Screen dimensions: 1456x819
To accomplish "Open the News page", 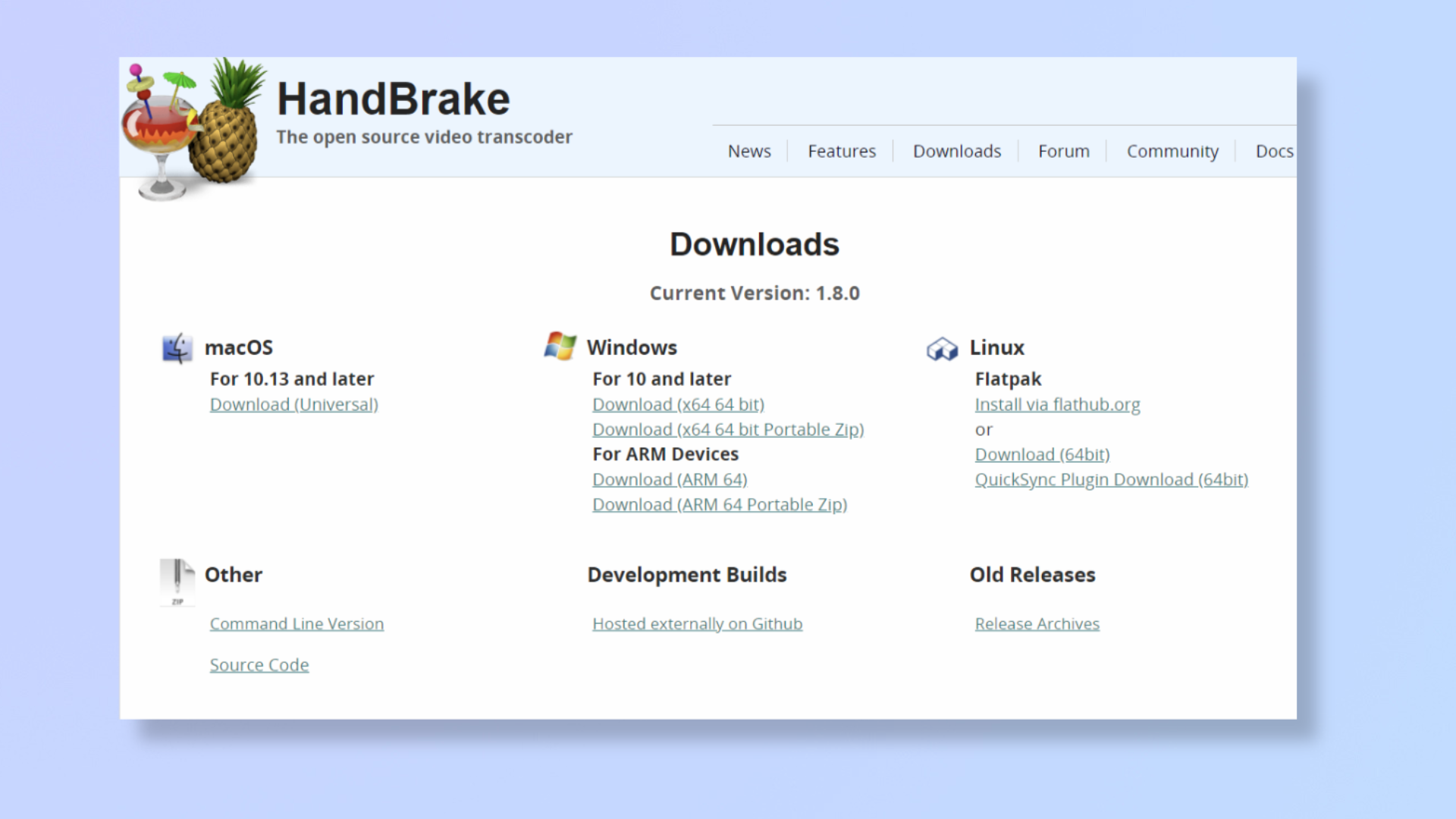I will [749, 151].
